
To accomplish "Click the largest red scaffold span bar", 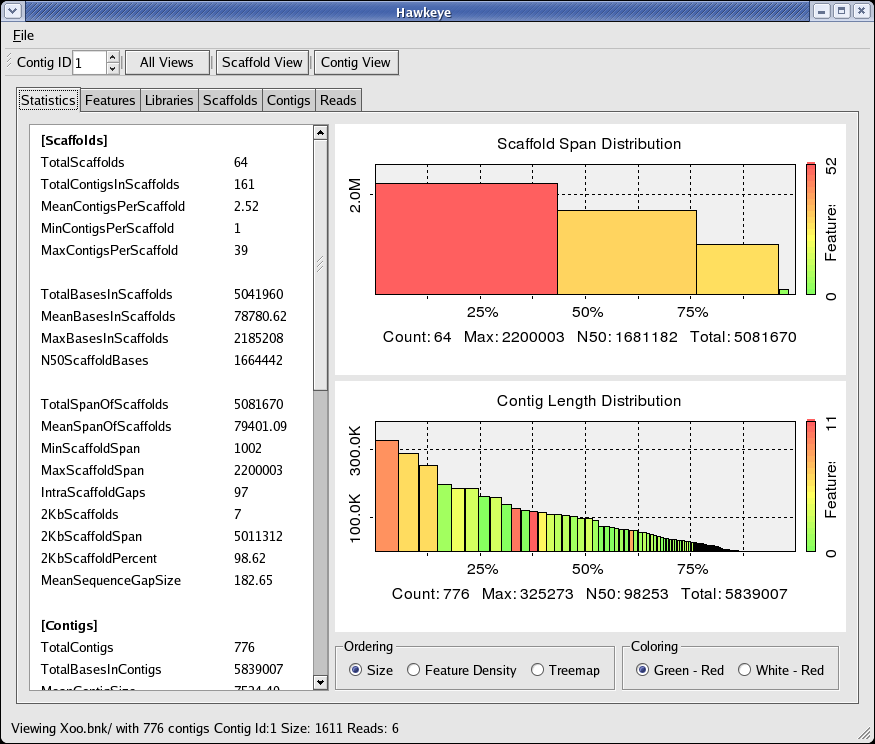I will 466,238.
